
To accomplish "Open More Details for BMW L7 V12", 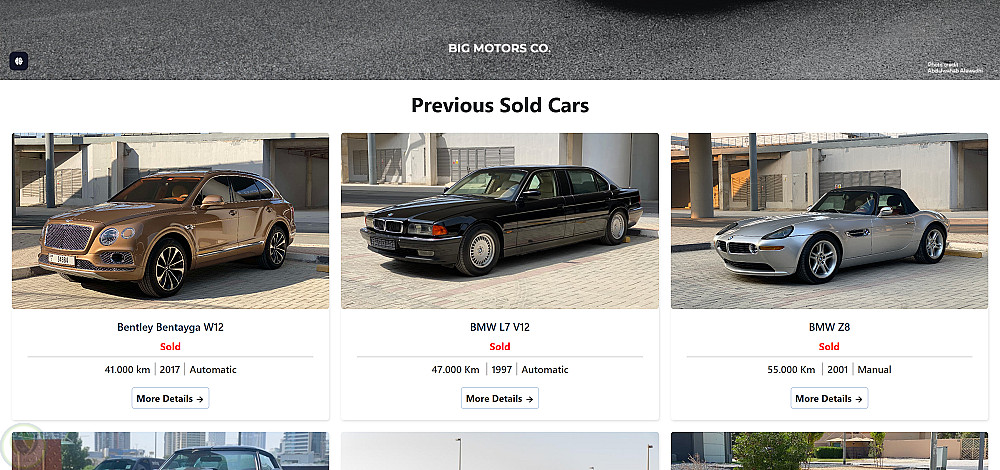I will [499, 399].
